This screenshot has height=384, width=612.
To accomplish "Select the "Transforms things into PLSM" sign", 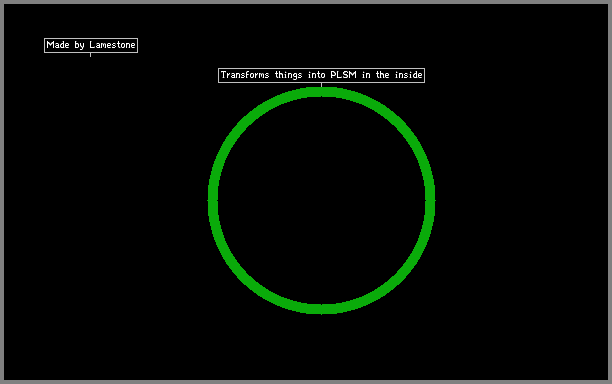I will click(321, 75).
